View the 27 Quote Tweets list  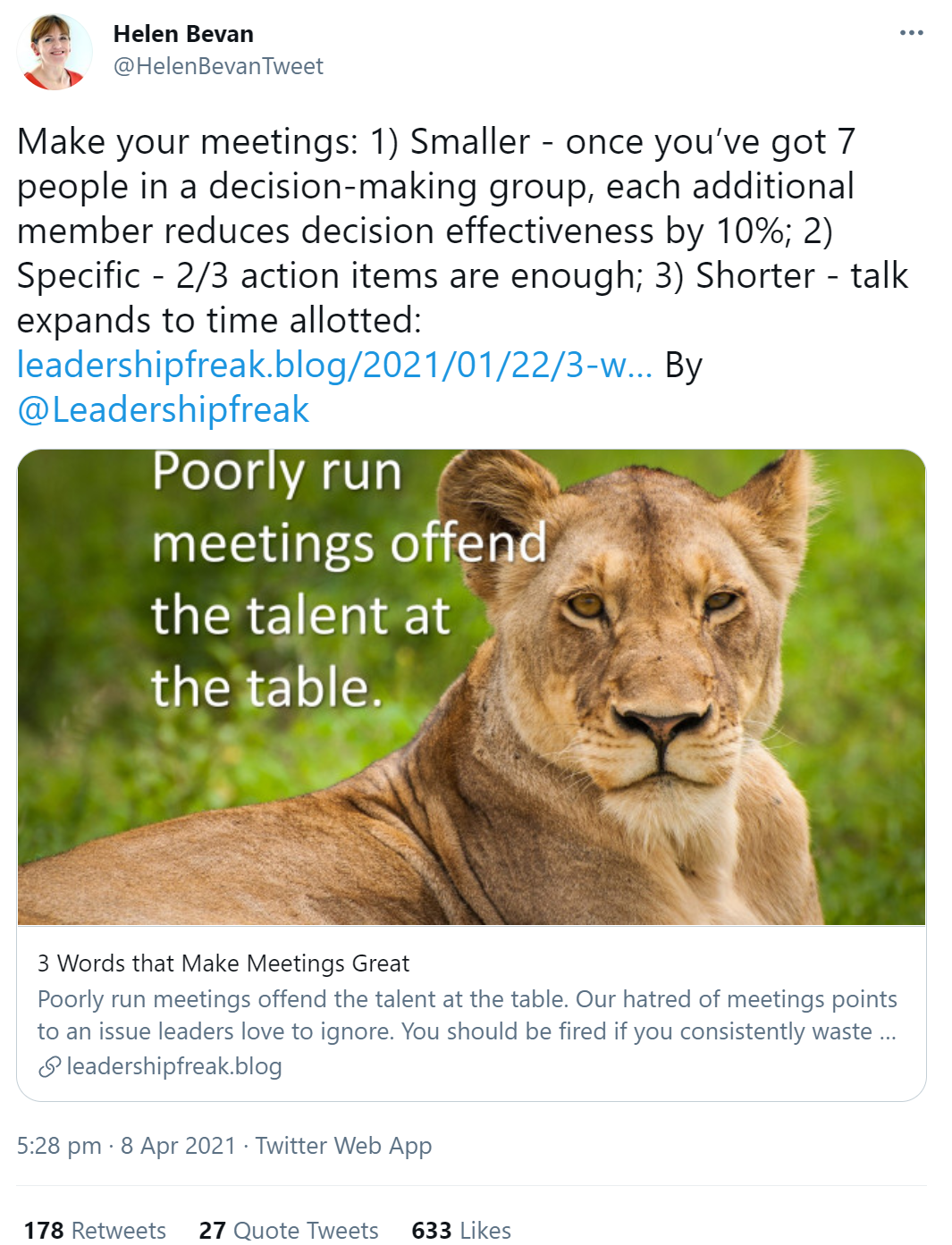point(289,1230)
